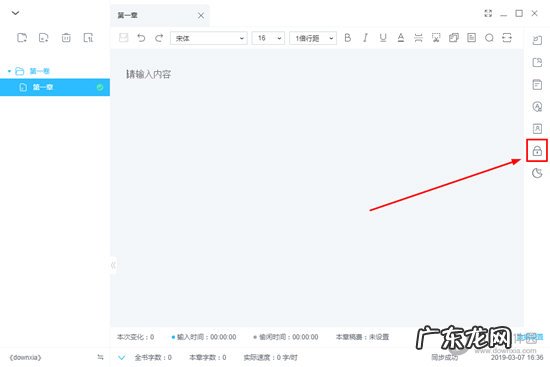Click the 本章字数 : 0 counter

pyautogui.click(x=208, y=358)
